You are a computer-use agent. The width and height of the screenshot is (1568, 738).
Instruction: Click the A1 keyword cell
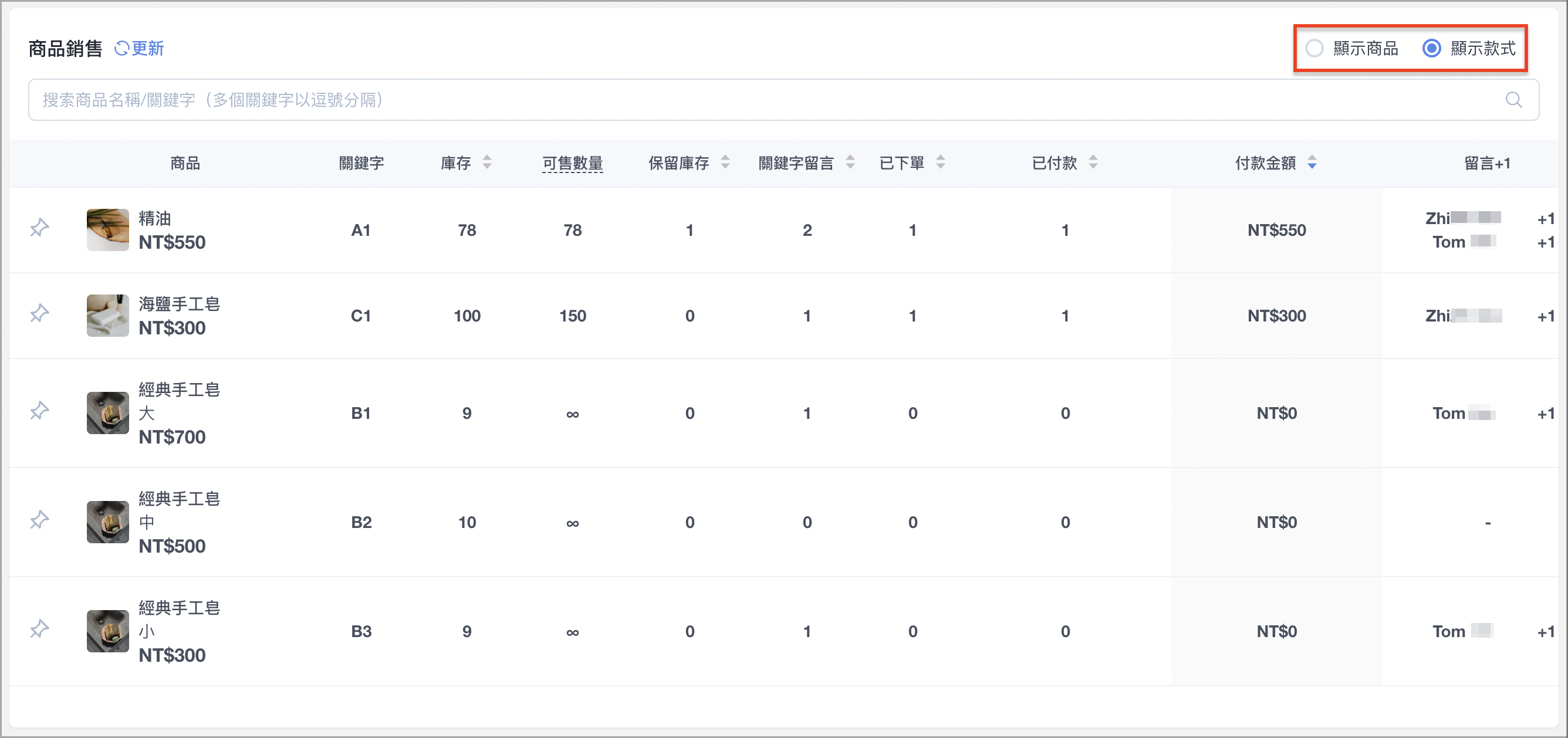click(361, 230)
